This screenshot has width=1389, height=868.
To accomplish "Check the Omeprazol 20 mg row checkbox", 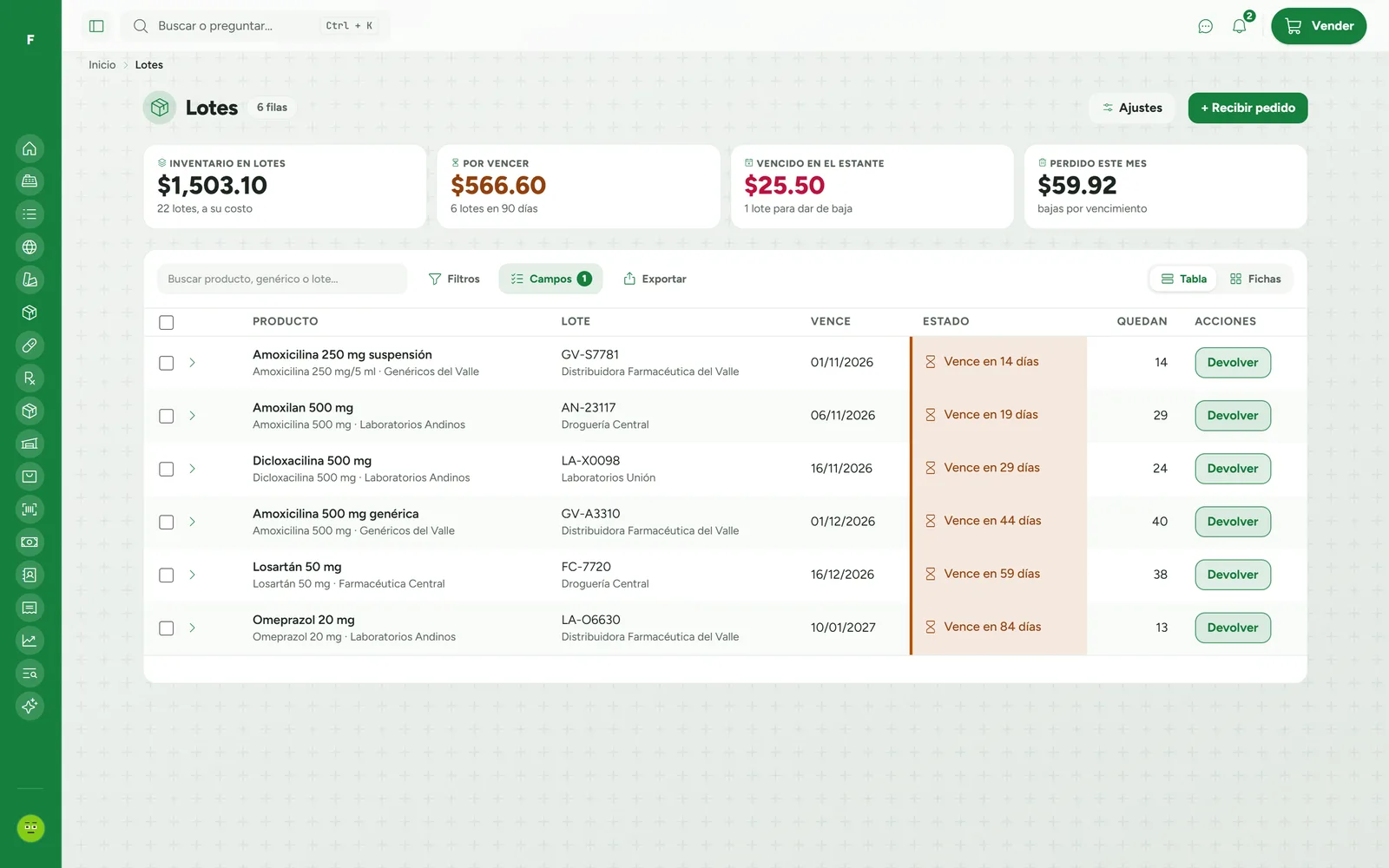I will (167, 628).
